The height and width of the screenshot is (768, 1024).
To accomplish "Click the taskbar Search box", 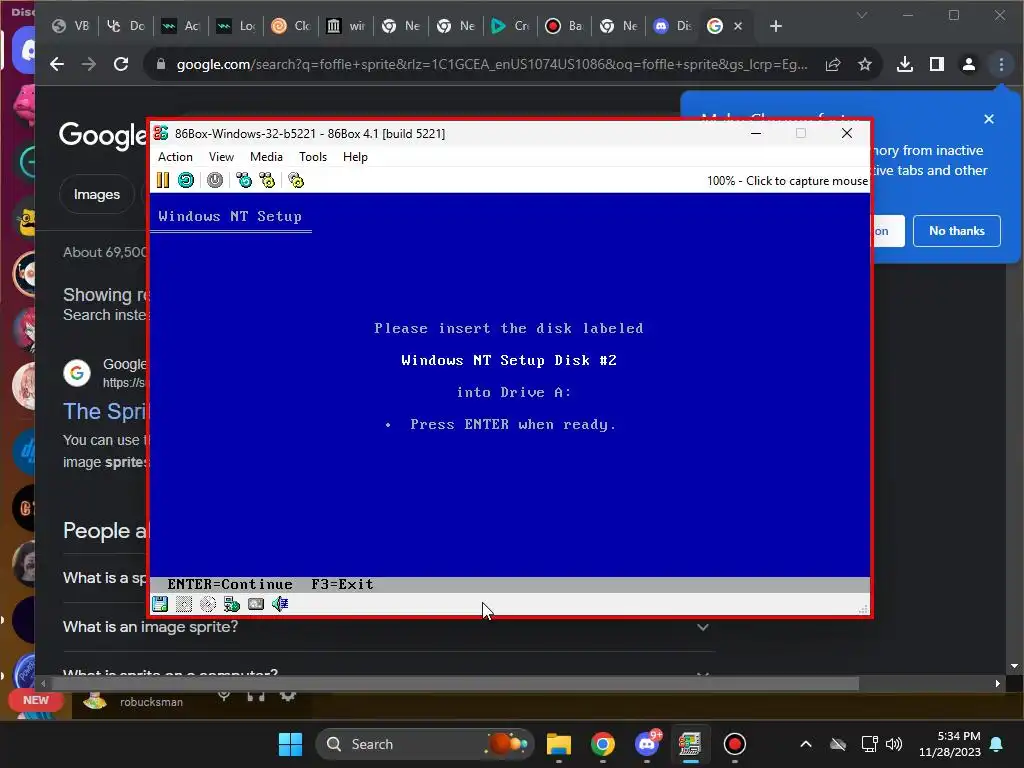I will click(424, 744).
